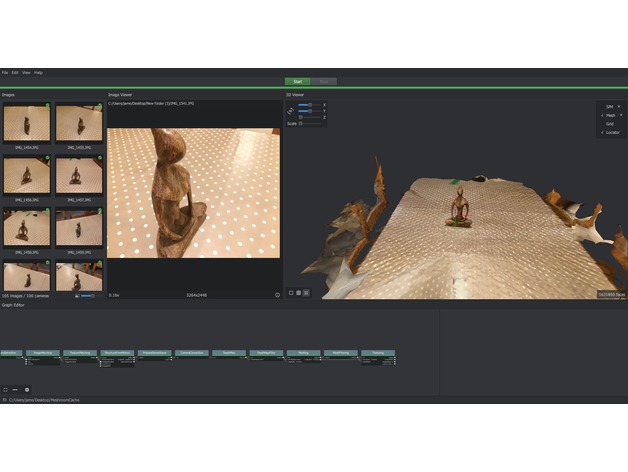The height and width of the screenshot is (472, 628).
Task: Open the View menu
Action: [x=26, y=72]
